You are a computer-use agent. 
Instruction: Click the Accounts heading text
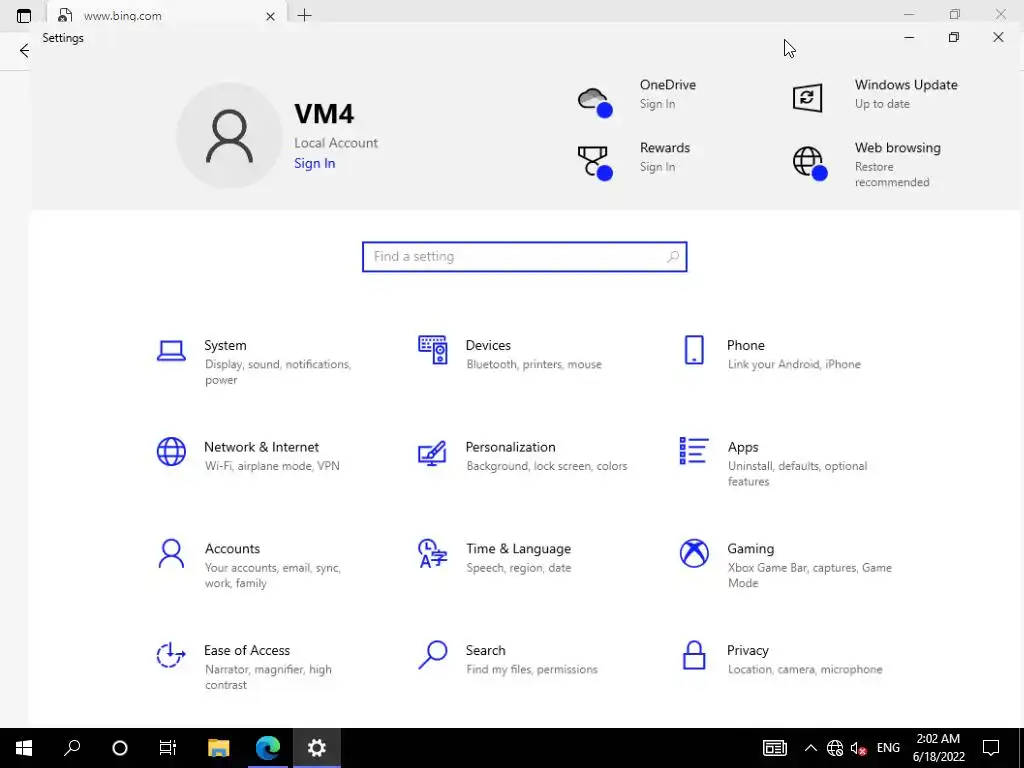[x=232, y=549]
